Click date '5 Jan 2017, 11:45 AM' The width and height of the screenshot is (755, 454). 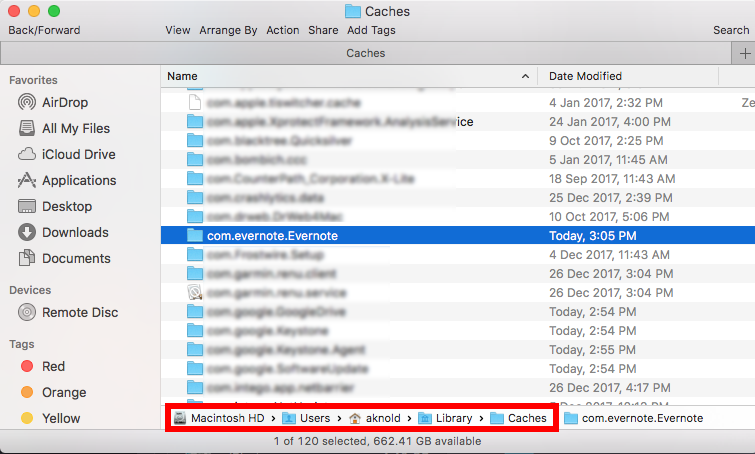click(608, 159)
